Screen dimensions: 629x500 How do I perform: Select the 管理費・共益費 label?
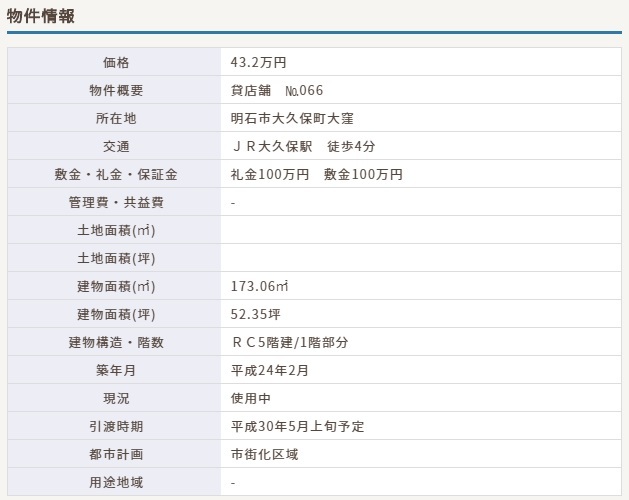tap(116, 203)
